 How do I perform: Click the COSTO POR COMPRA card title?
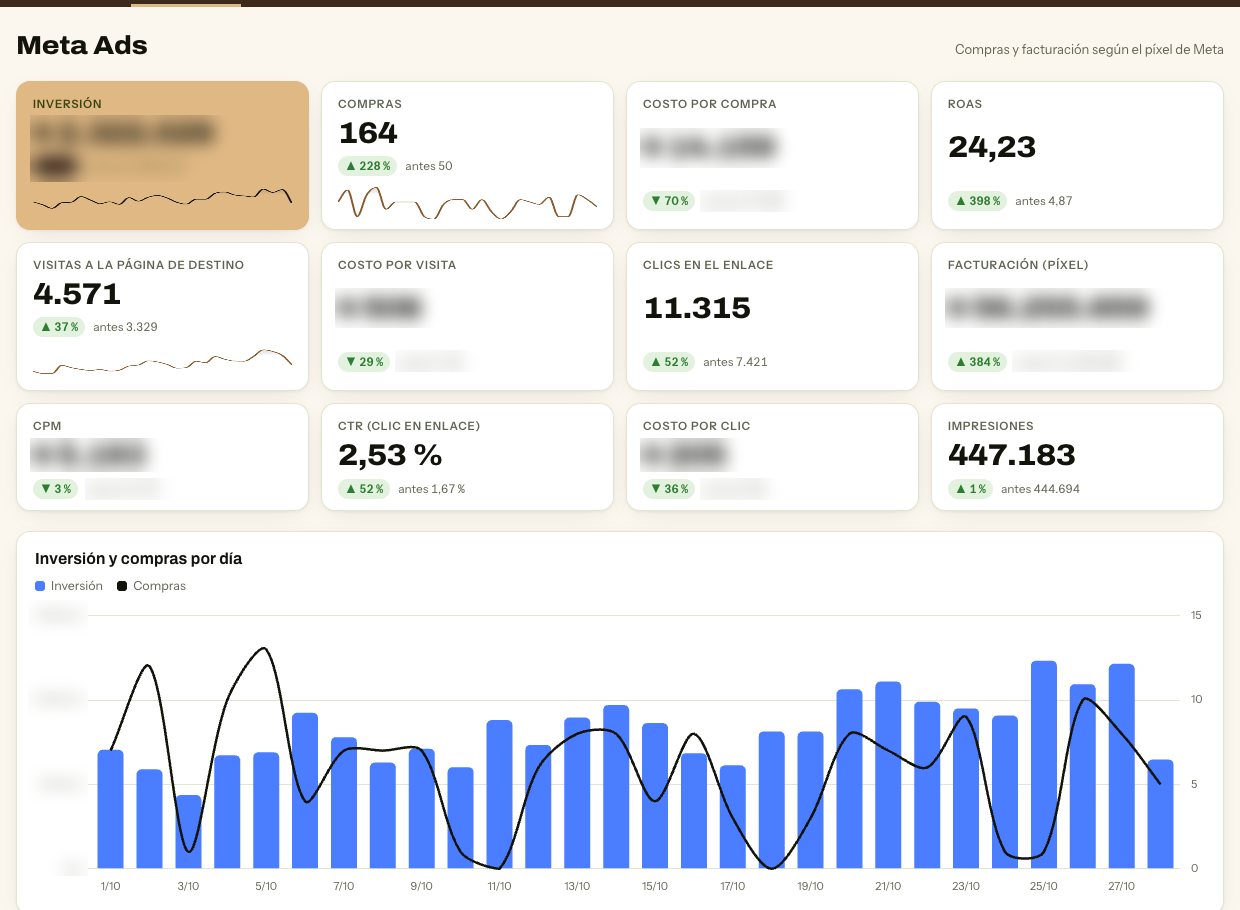[x=710, y=104]
